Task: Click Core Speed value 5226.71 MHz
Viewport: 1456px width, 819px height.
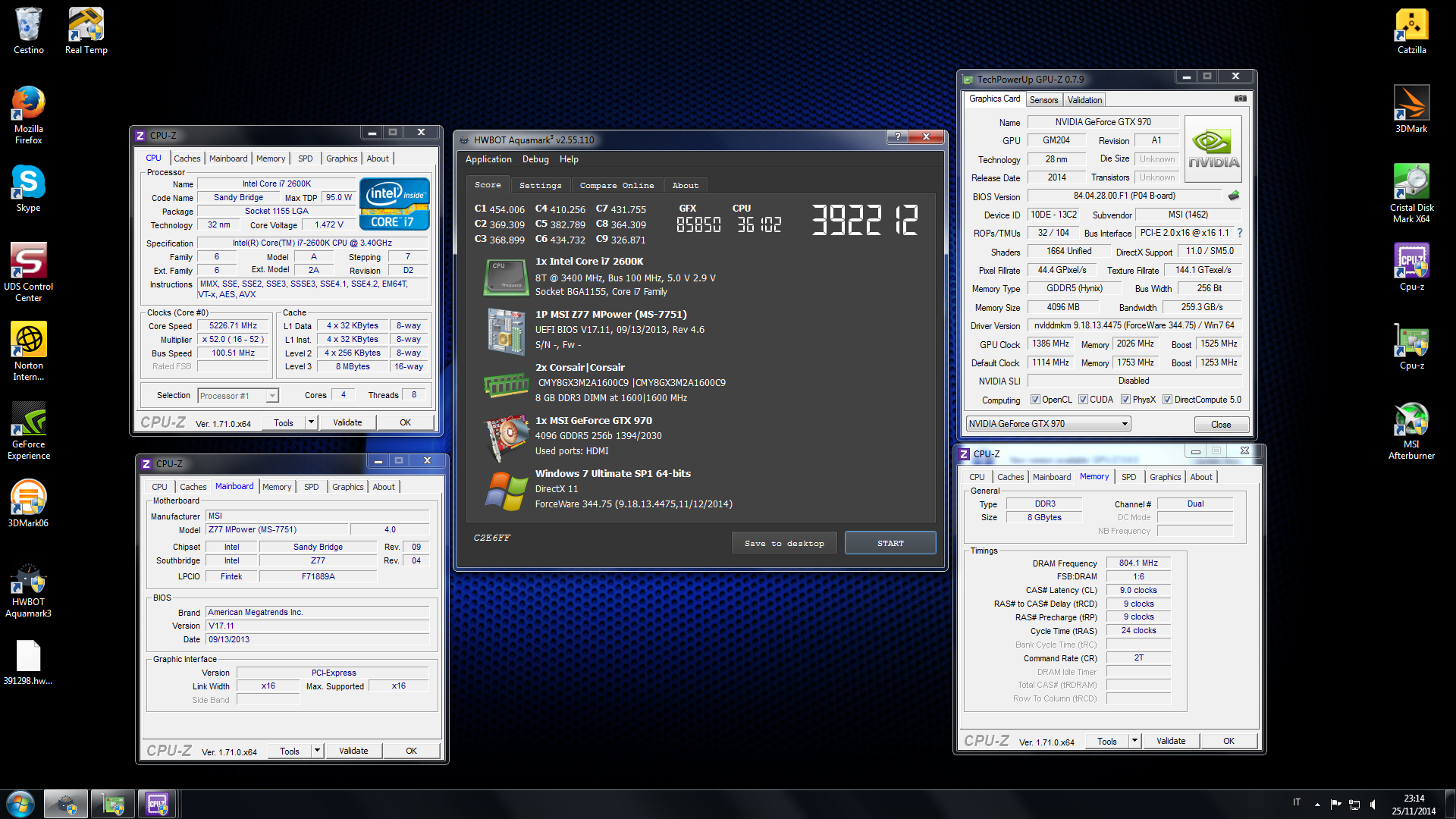Action: pos(233,325)
